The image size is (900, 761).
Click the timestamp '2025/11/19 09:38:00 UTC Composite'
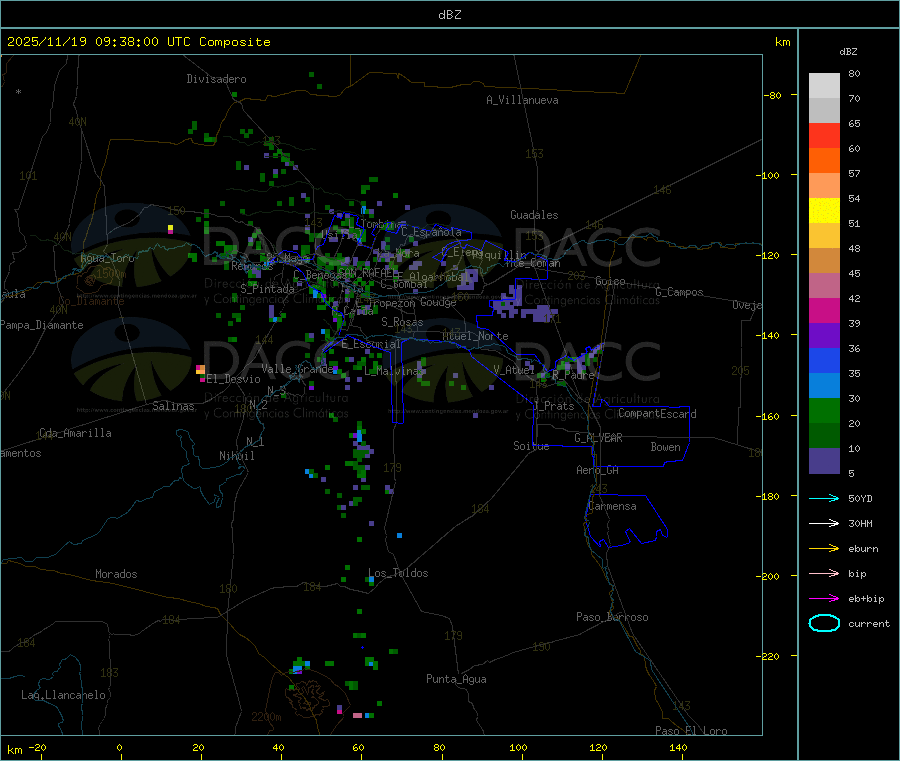tap(138, 42)
